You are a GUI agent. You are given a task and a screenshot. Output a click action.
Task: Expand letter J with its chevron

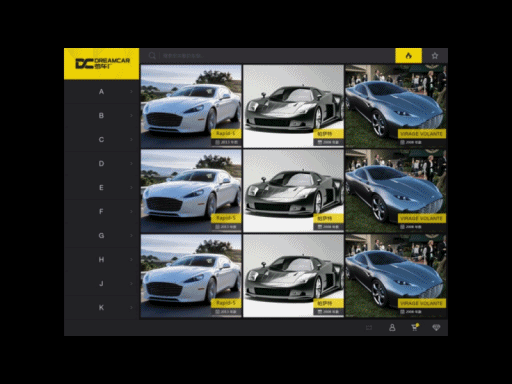point(131,284)
